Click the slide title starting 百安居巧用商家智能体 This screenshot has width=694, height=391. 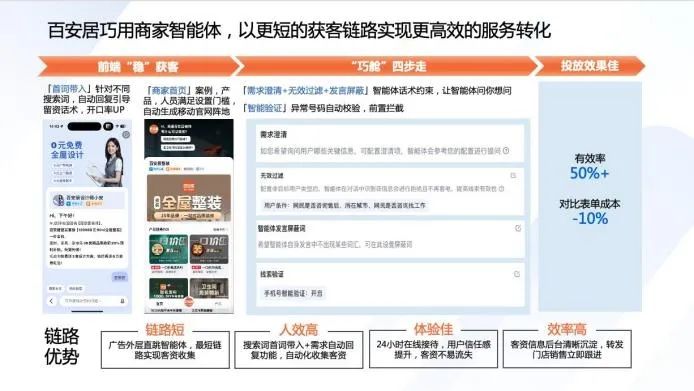click(x=299, y=30)
